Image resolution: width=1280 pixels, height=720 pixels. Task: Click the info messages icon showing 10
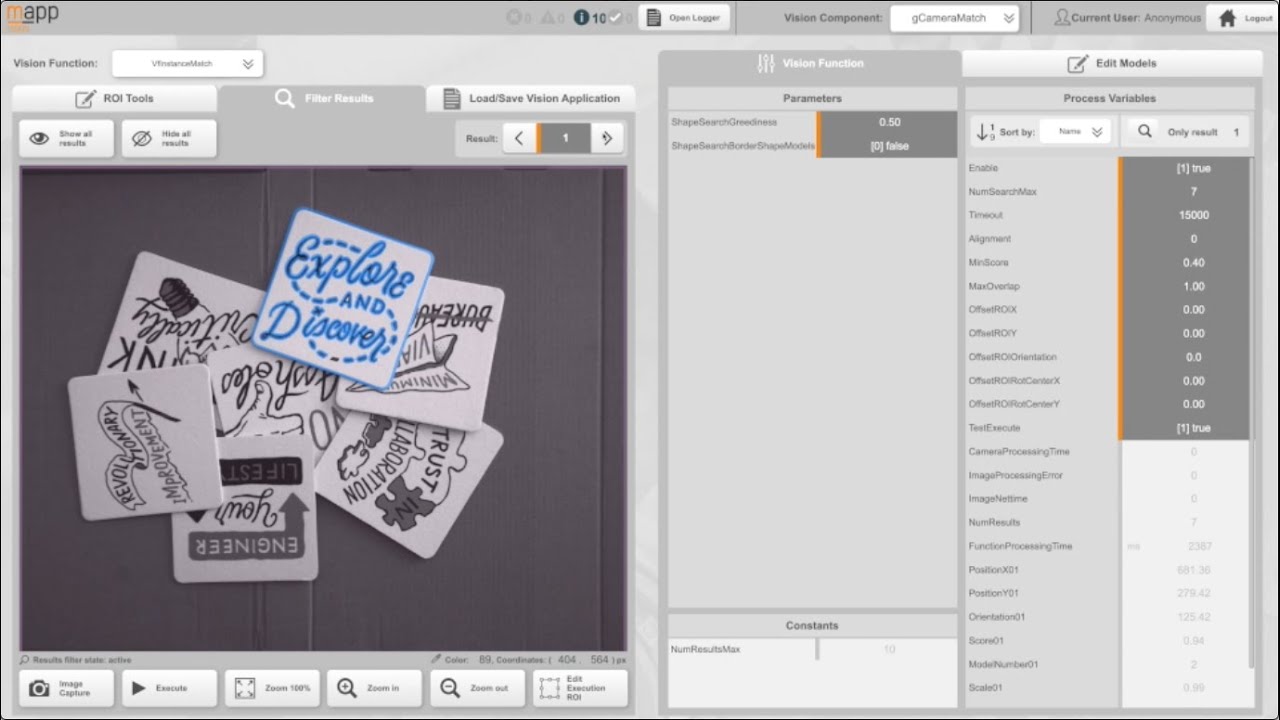(x=582, y=17)
